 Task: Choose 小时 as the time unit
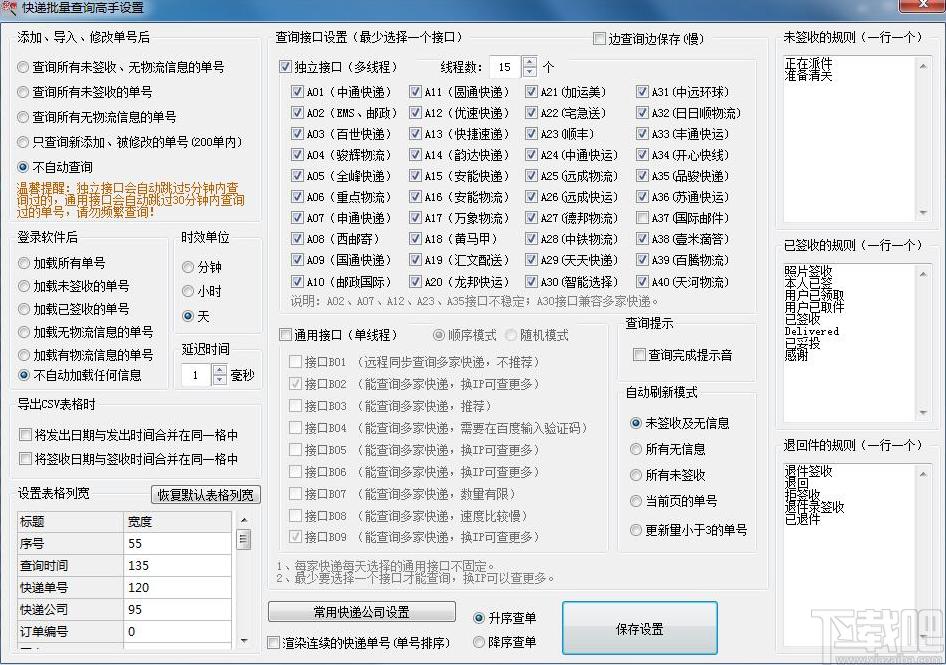point(188,291)
